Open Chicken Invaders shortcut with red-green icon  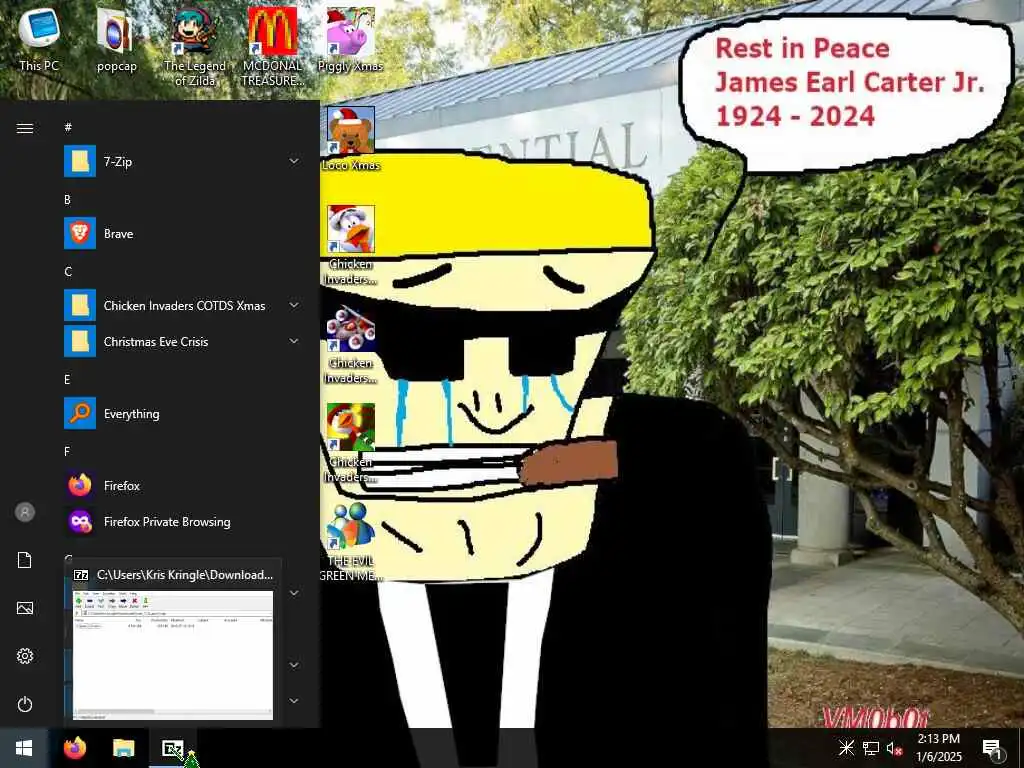pyautogui.click(x=351, y=443)
